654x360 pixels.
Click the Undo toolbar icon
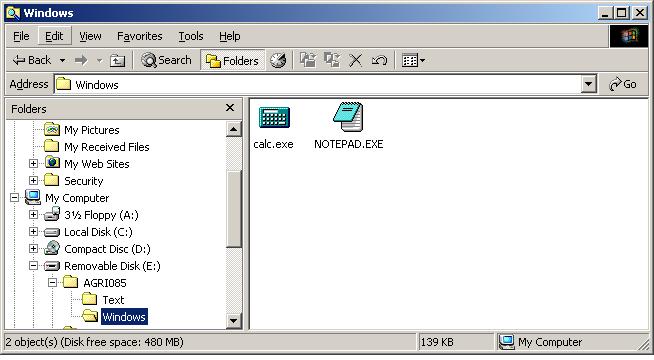point(379,60)
